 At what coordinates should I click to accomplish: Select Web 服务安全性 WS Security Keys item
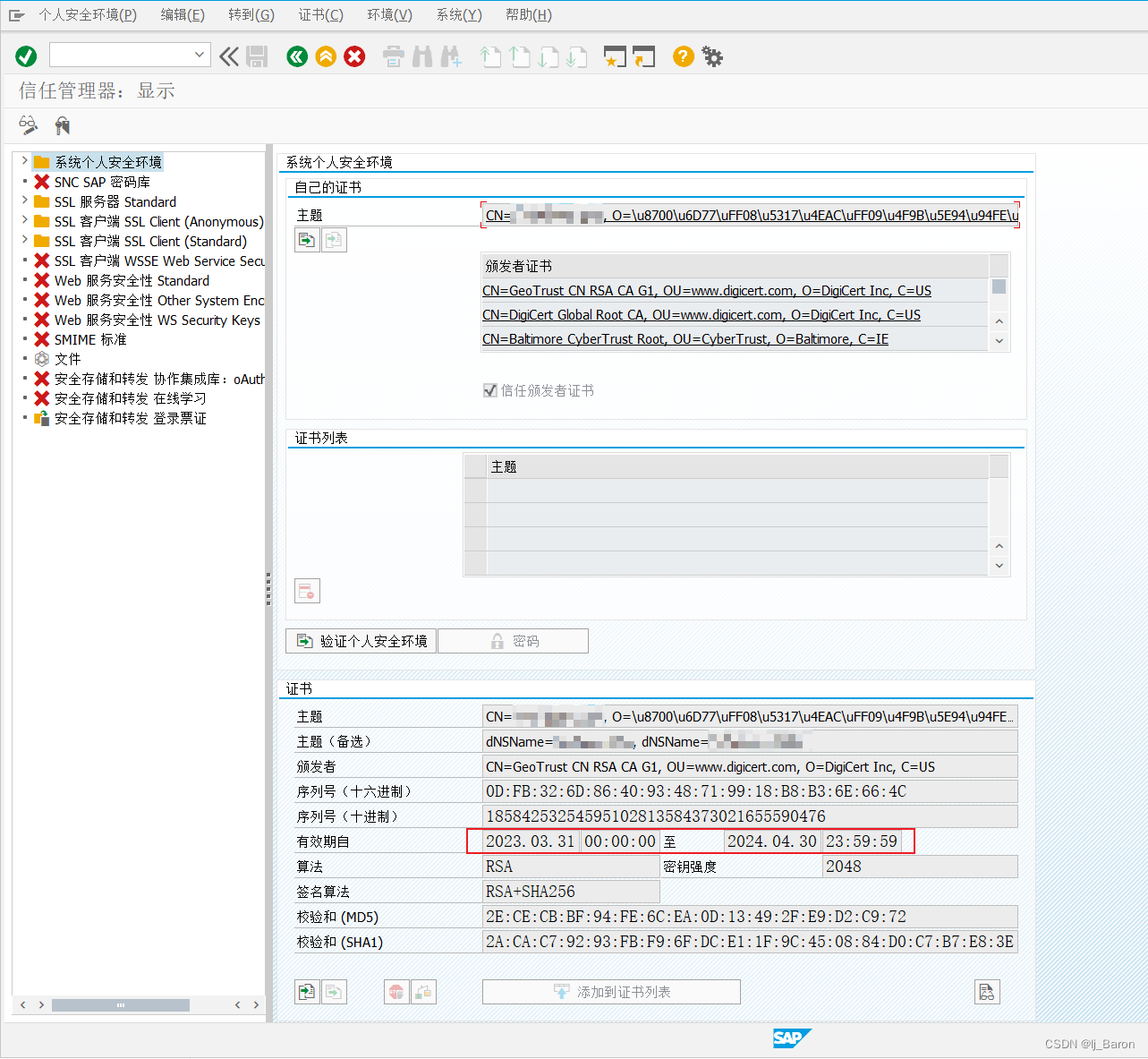pos(157,320)
